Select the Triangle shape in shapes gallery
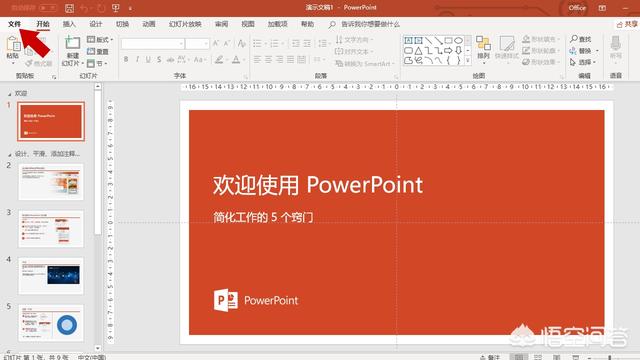 (418, 50)
